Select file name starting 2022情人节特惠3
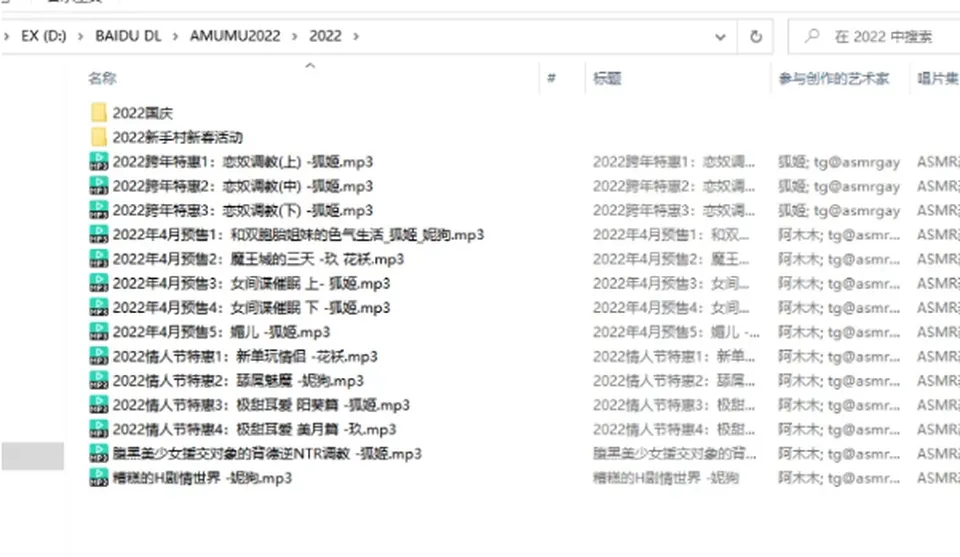The height and width of the screenshot is (557, 960). [x=261, y=405]
